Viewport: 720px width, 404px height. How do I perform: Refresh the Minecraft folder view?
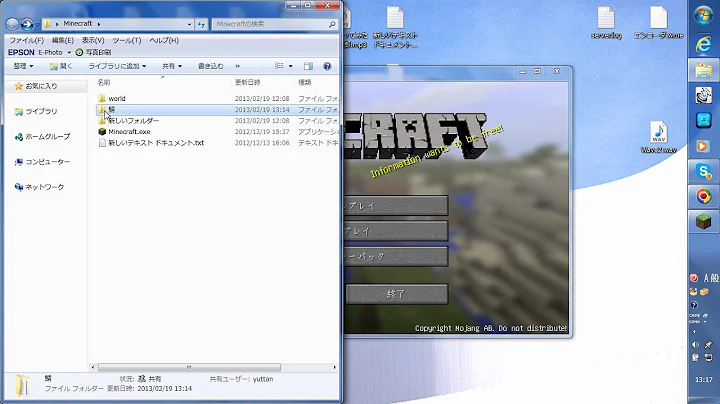tap(202, 24)
